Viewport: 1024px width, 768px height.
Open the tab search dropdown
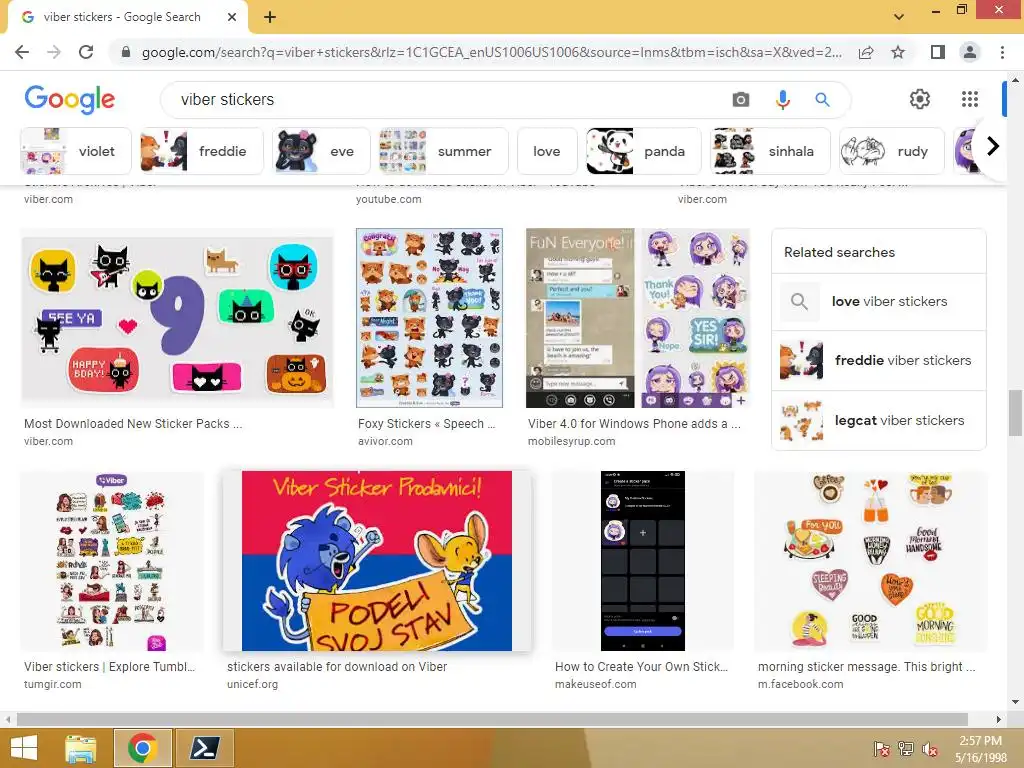899,17
